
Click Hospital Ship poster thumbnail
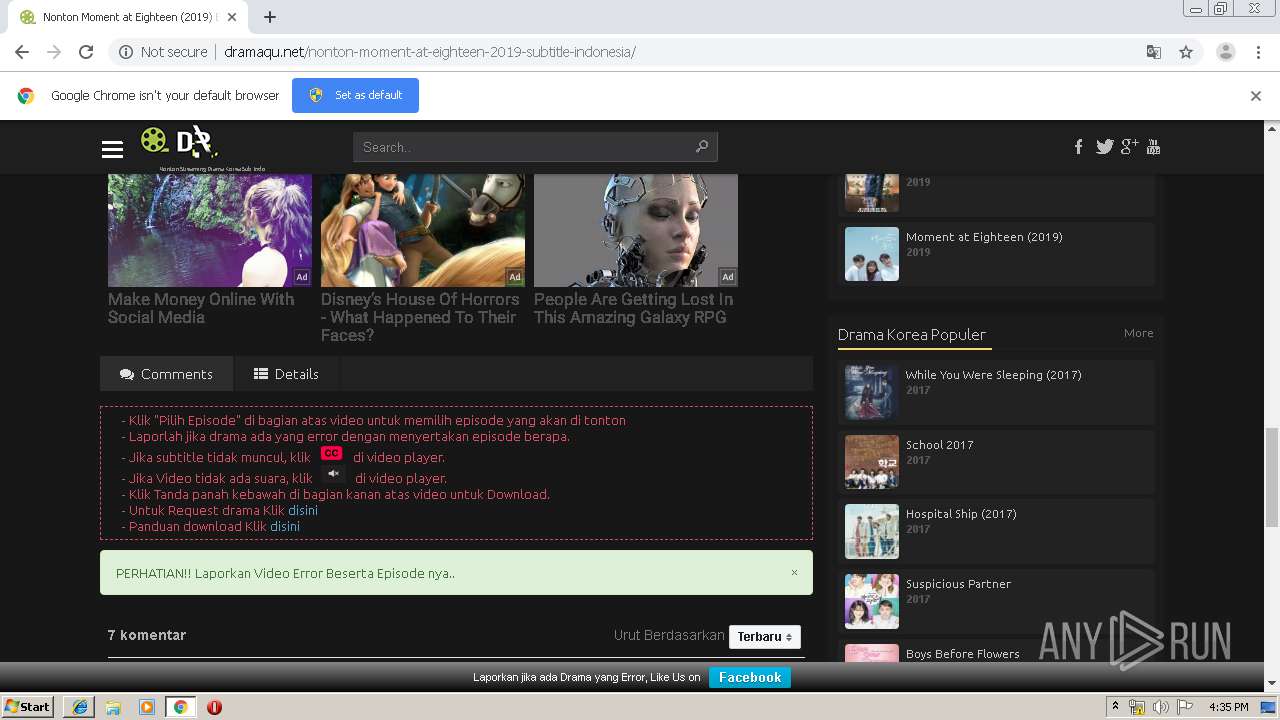tap(871, 531)
